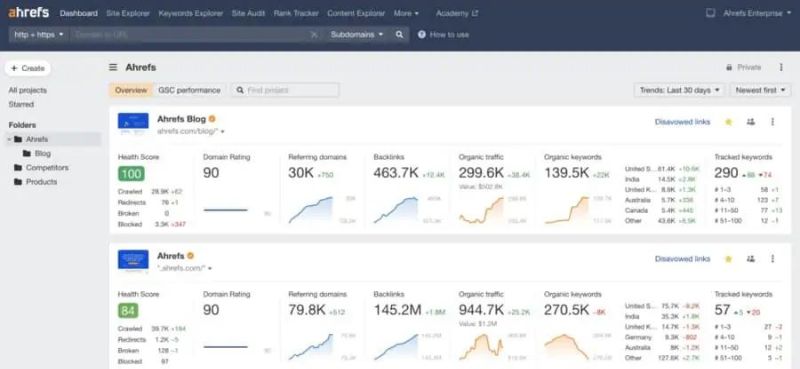
Task: Click verified badge next to Ahrefs Blog
Action: click(x=212, y=119)
